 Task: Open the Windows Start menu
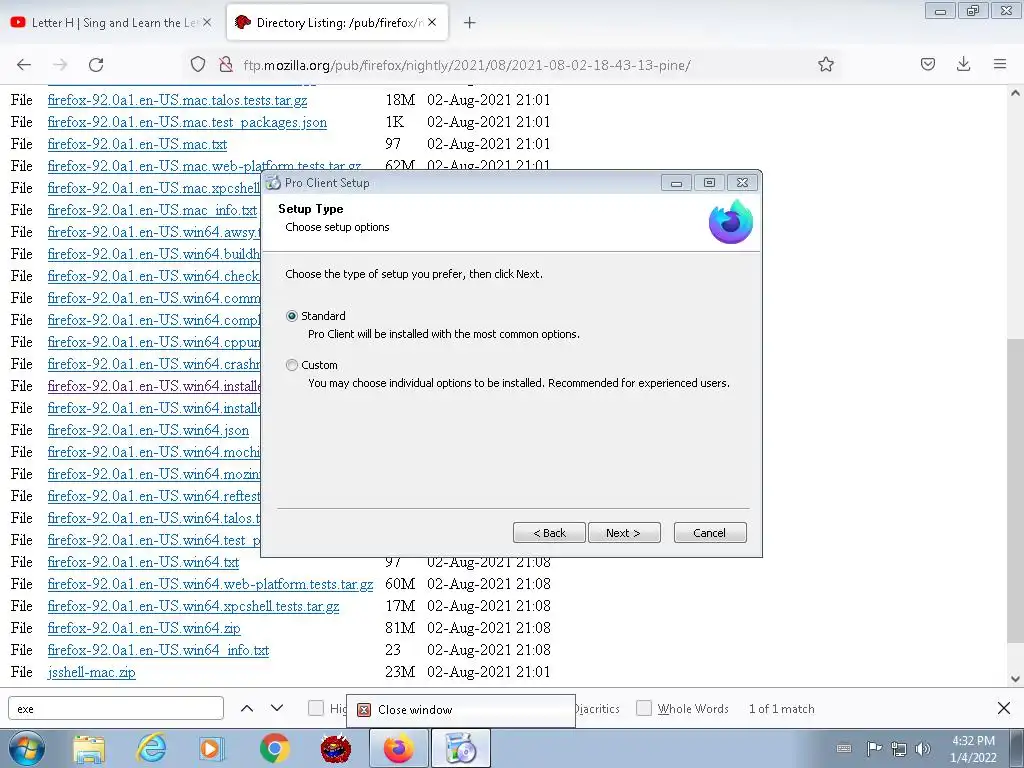25,748
